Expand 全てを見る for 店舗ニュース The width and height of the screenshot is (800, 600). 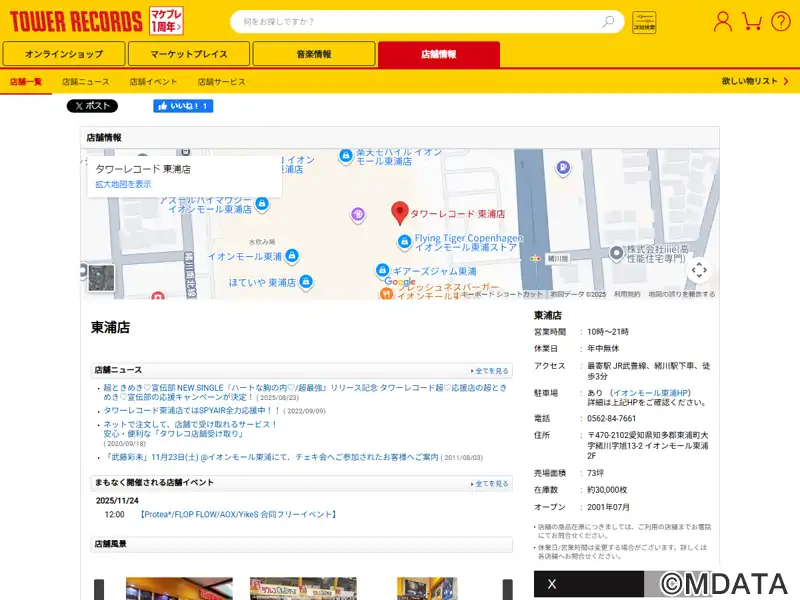point(491,371)
